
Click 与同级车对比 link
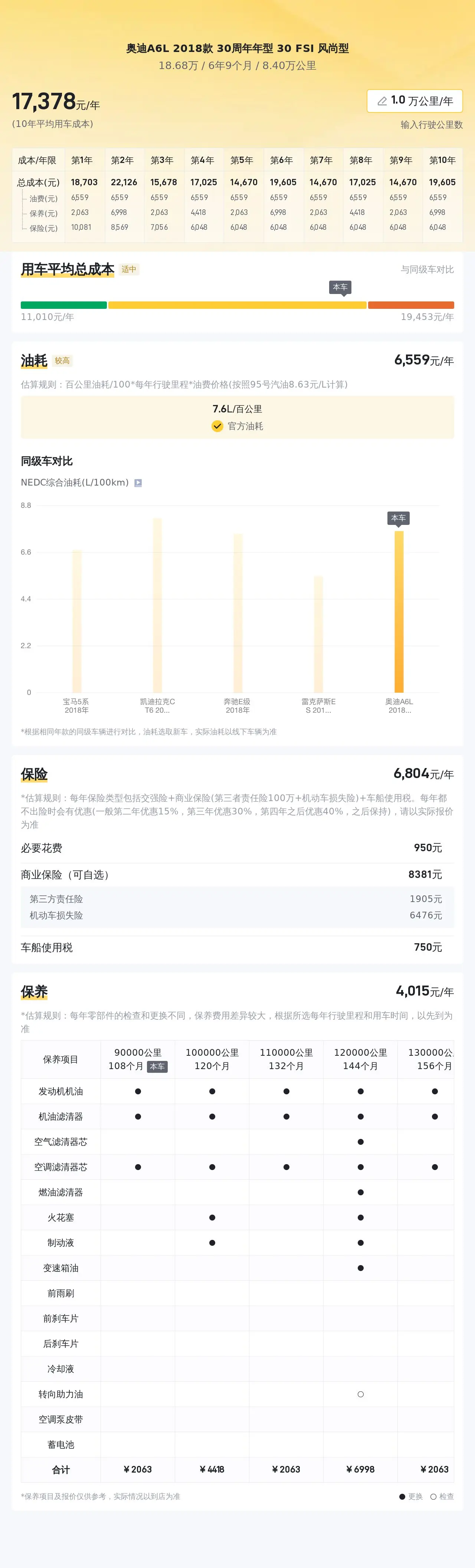tap(427, 269)
